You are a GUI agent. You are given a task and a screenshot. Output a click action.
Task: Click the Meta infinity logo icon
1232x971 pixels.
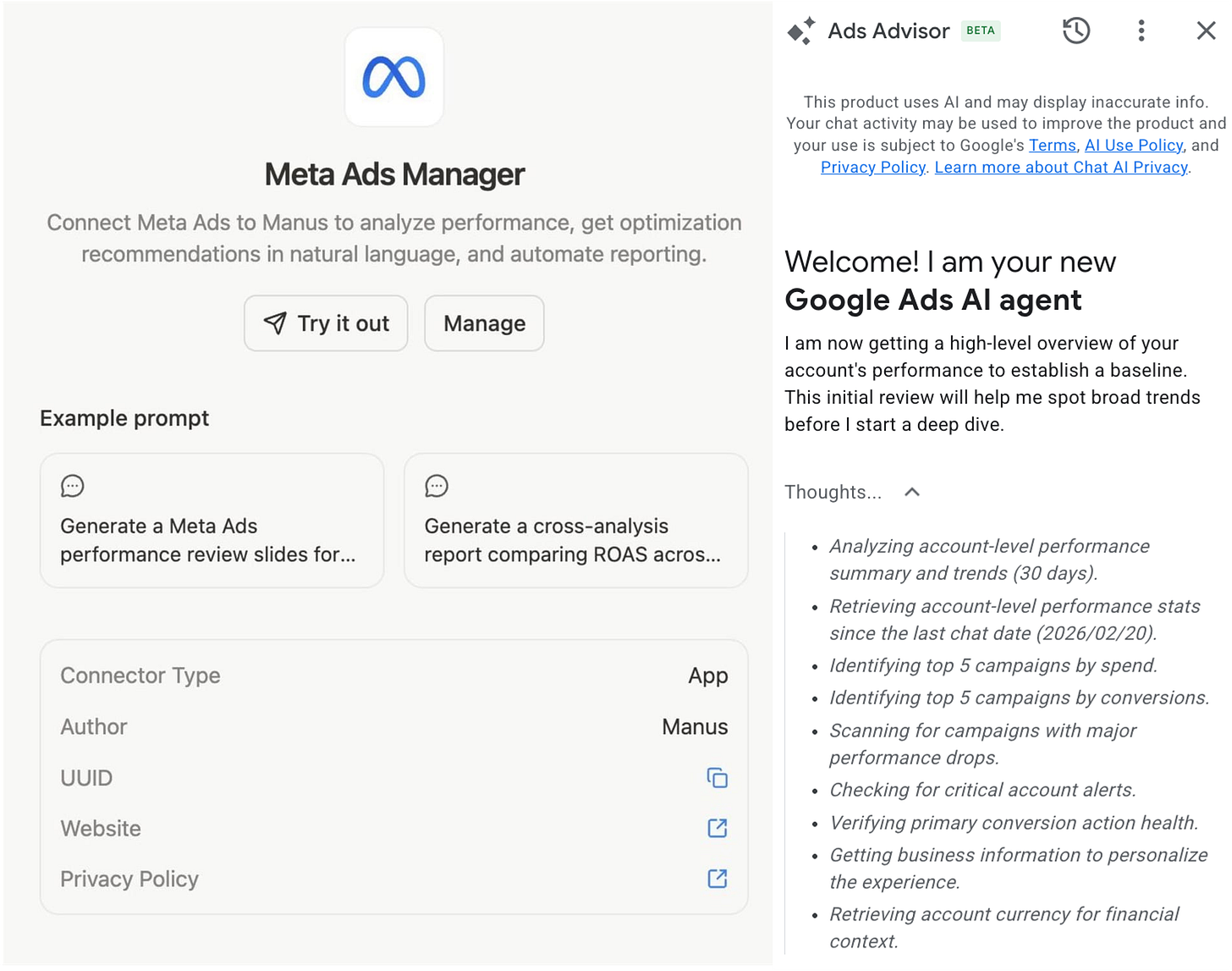393,77
